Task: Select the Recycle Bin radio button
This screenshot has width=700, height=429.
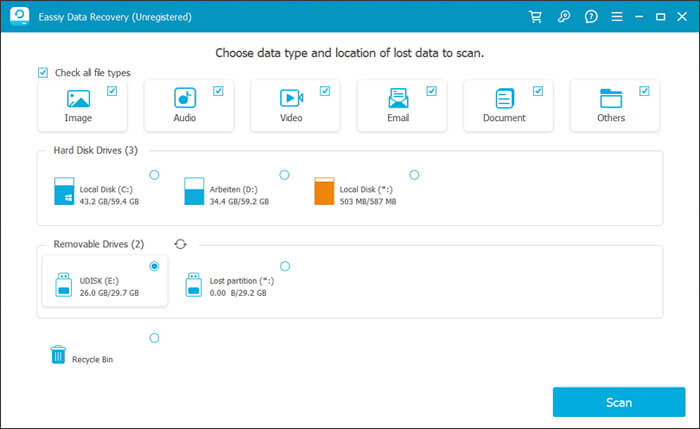Action: tap(154, 338)
